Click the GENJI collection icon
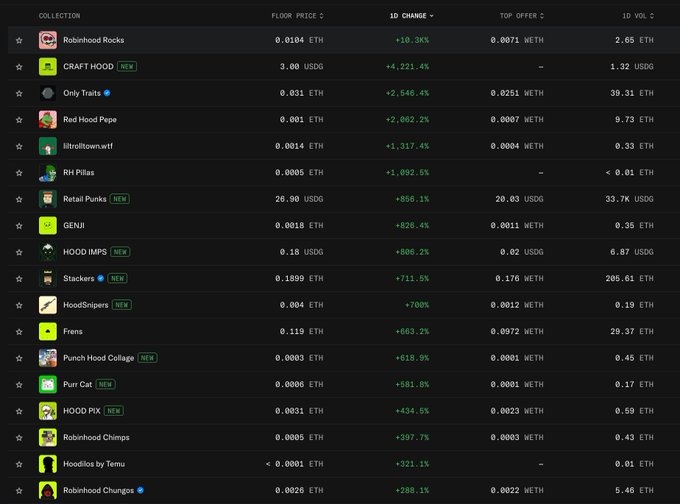 coord(48,226)
